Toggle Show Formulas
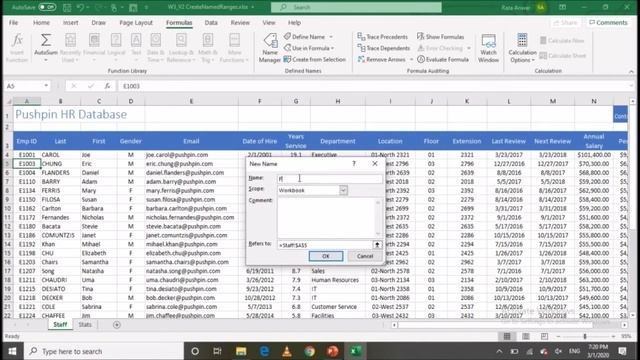Screen dimensions: 640x360 click(x=440, y=37)
